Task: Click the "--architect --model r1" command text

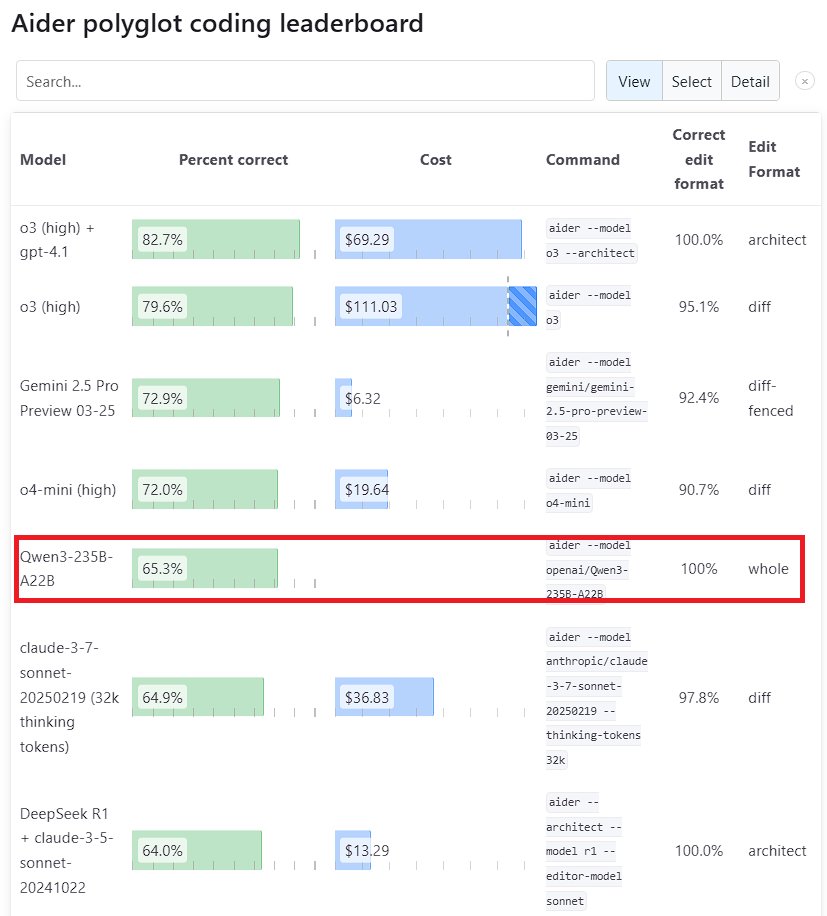Action: 584,851
